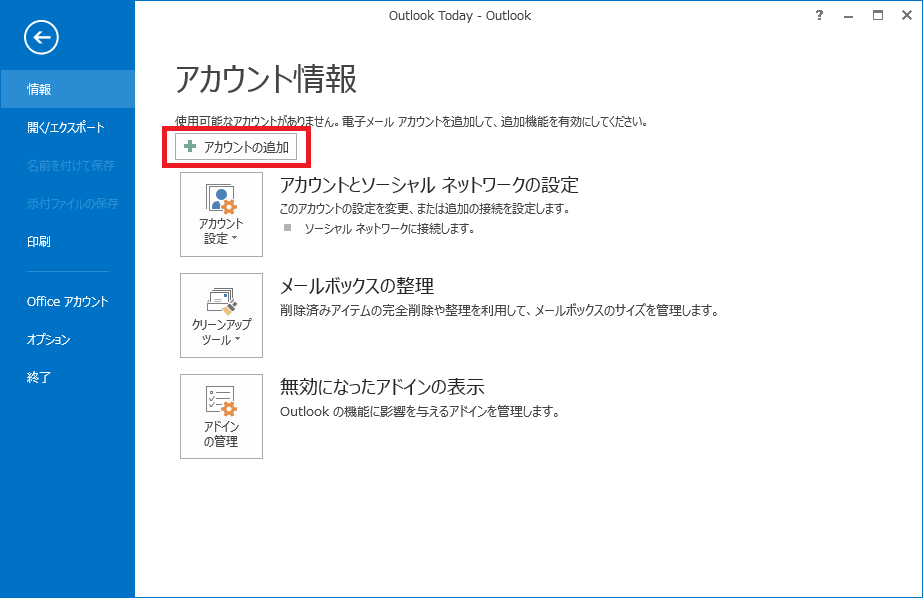The width and height of the screenshot is (923, 598).
Task: Open the アカウント設定 button
Action: click(x=221, y=214)
